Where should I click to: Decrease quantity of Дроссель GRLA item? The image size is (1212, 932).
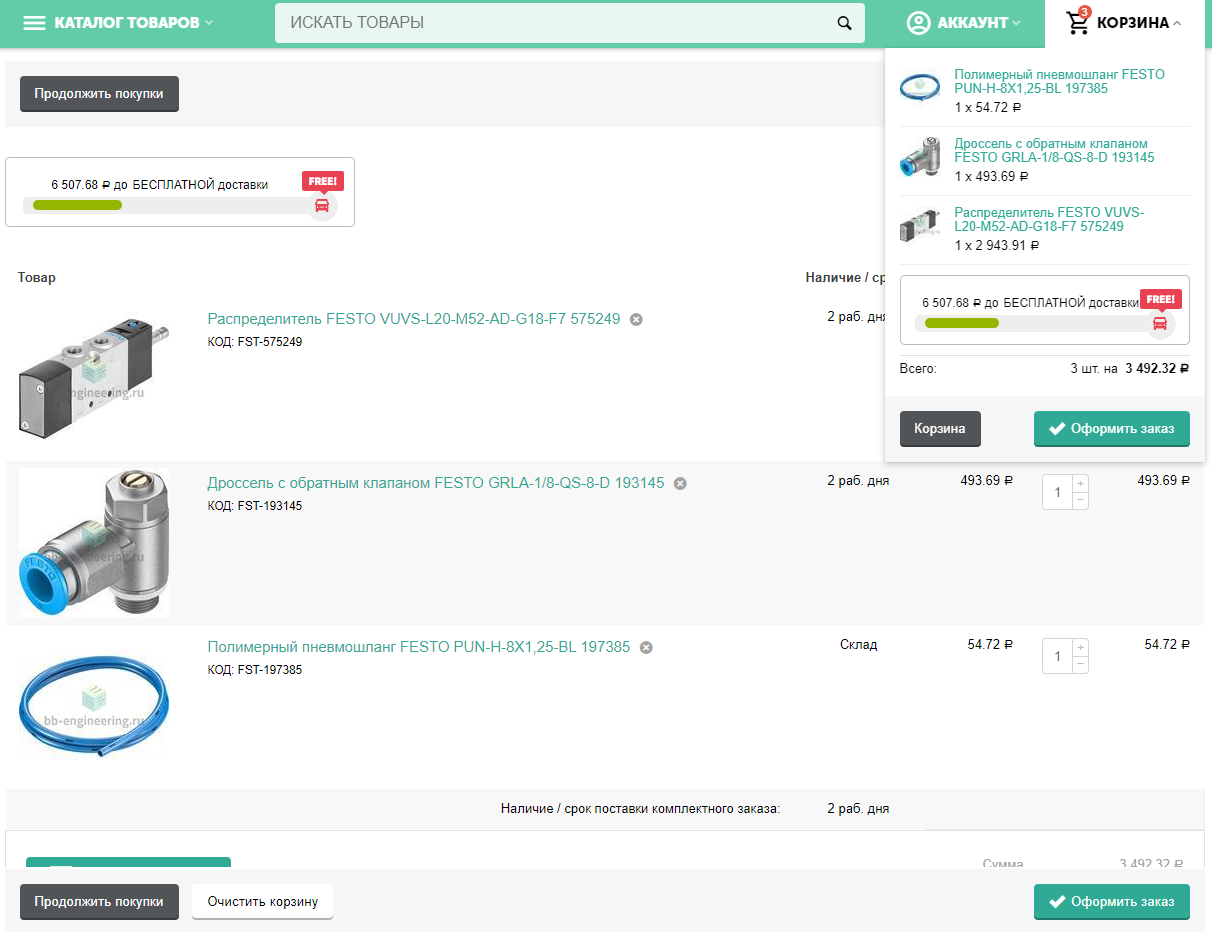(x=1080, y=500)
